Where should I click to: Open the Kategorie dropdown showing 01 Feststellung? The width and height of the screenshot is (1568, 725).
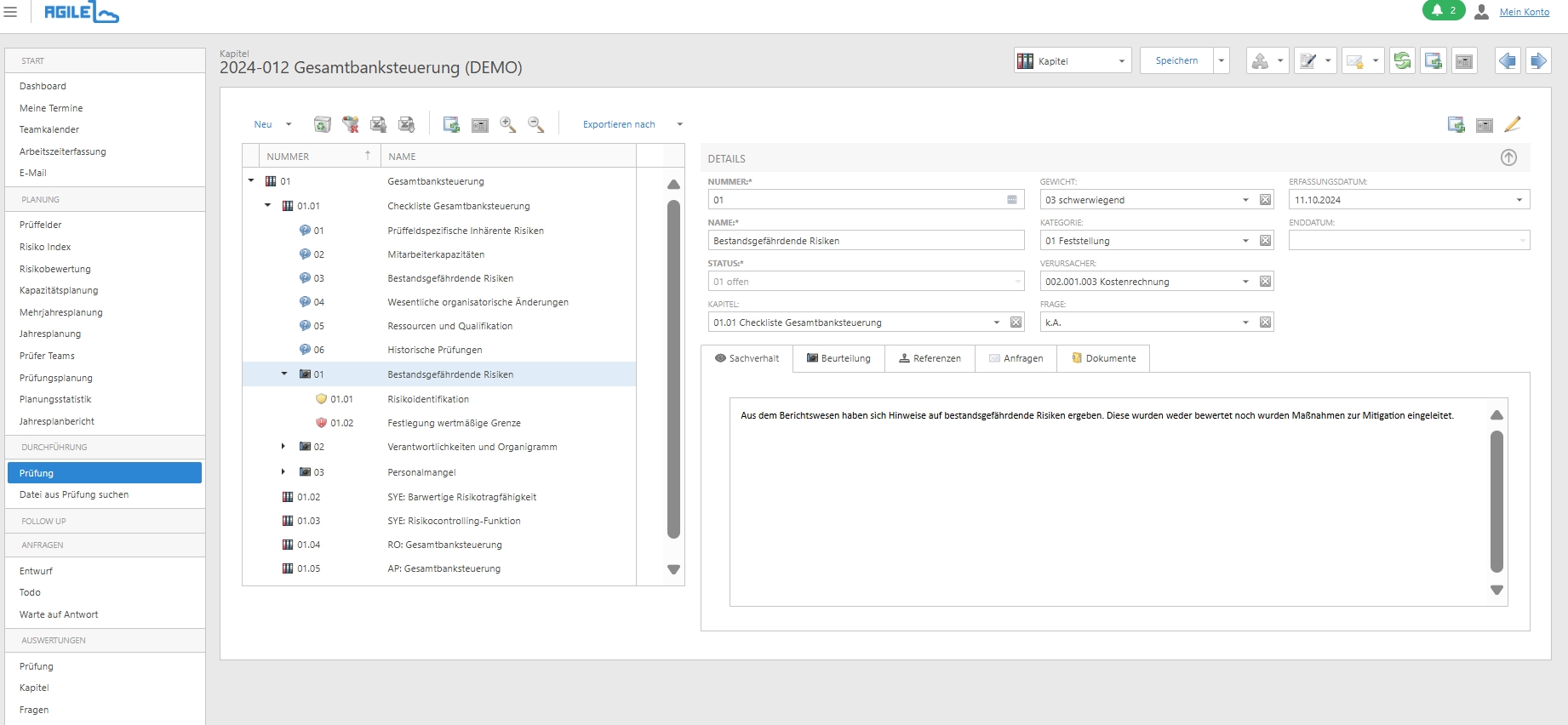pyautogui.click(x=1245, y=241)
